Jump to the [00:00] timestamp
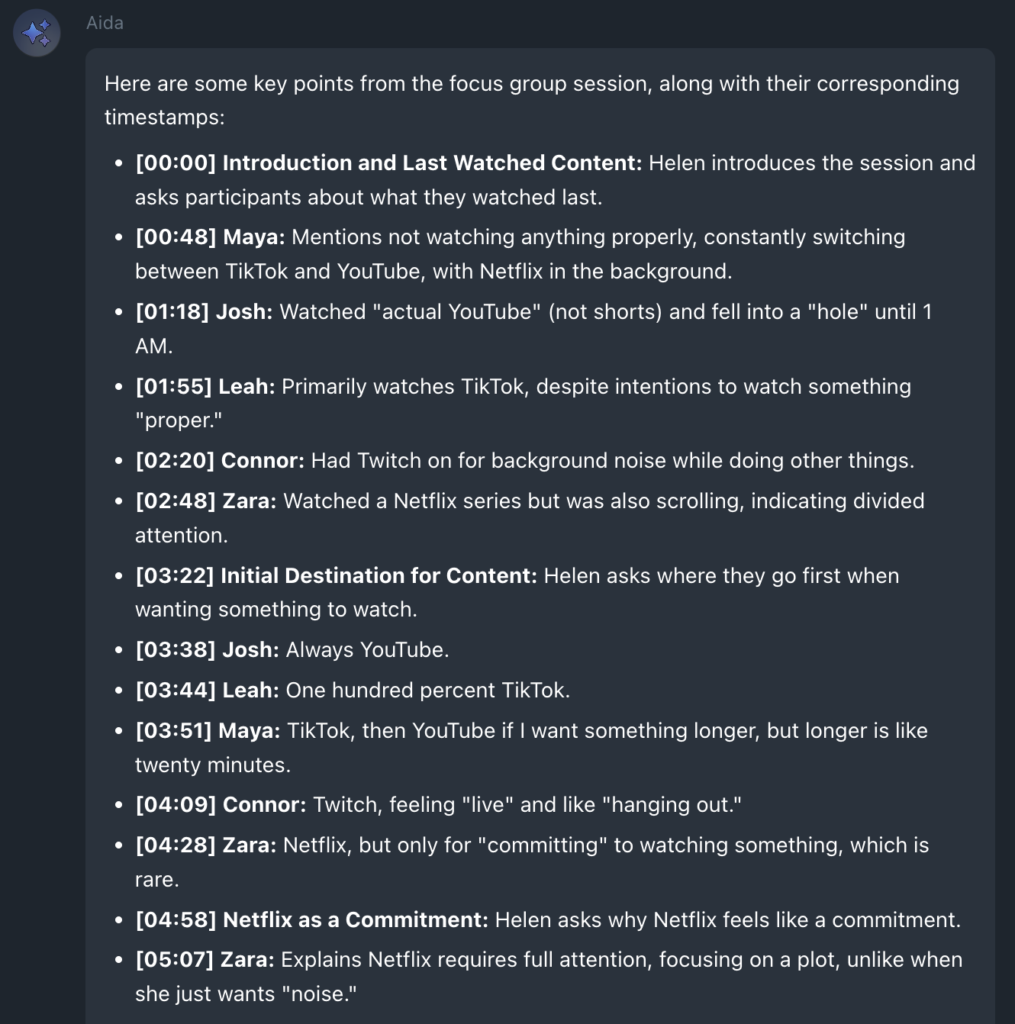The width and height of the screenshot is (1015, 1024). point(175,163)
